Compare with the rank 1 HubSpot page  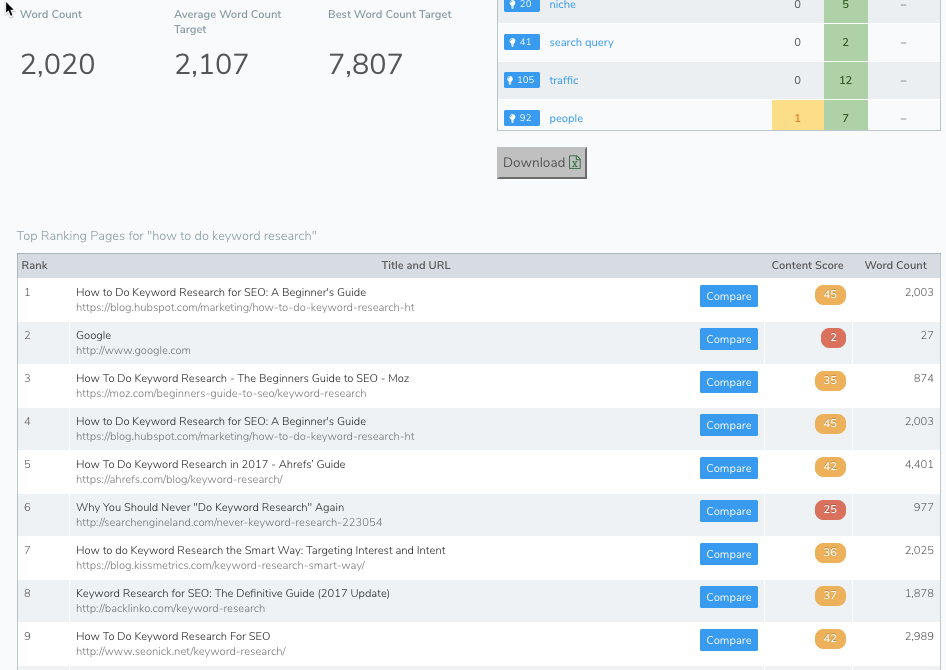[x=728, y=296]
